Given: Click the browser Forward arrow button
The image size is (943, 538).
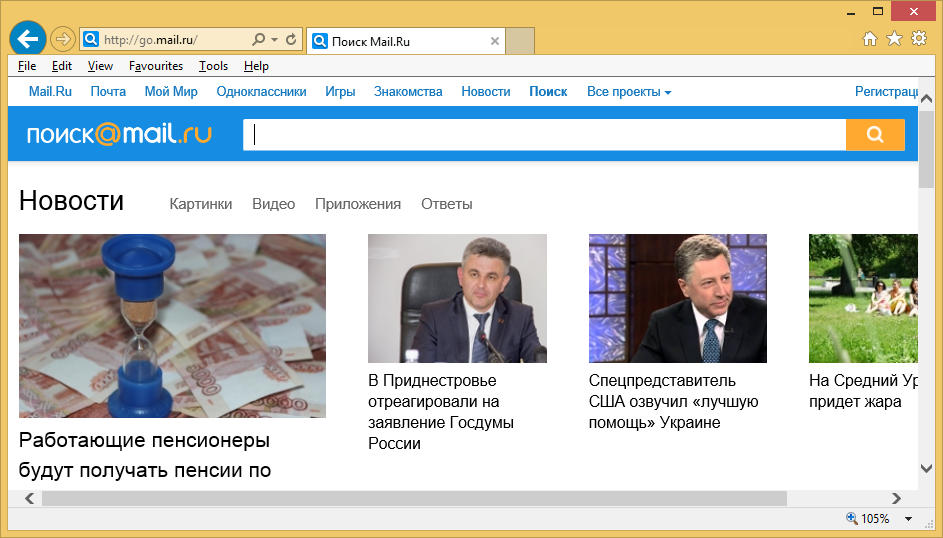Looking at the screenshot, I should (62, 40).
